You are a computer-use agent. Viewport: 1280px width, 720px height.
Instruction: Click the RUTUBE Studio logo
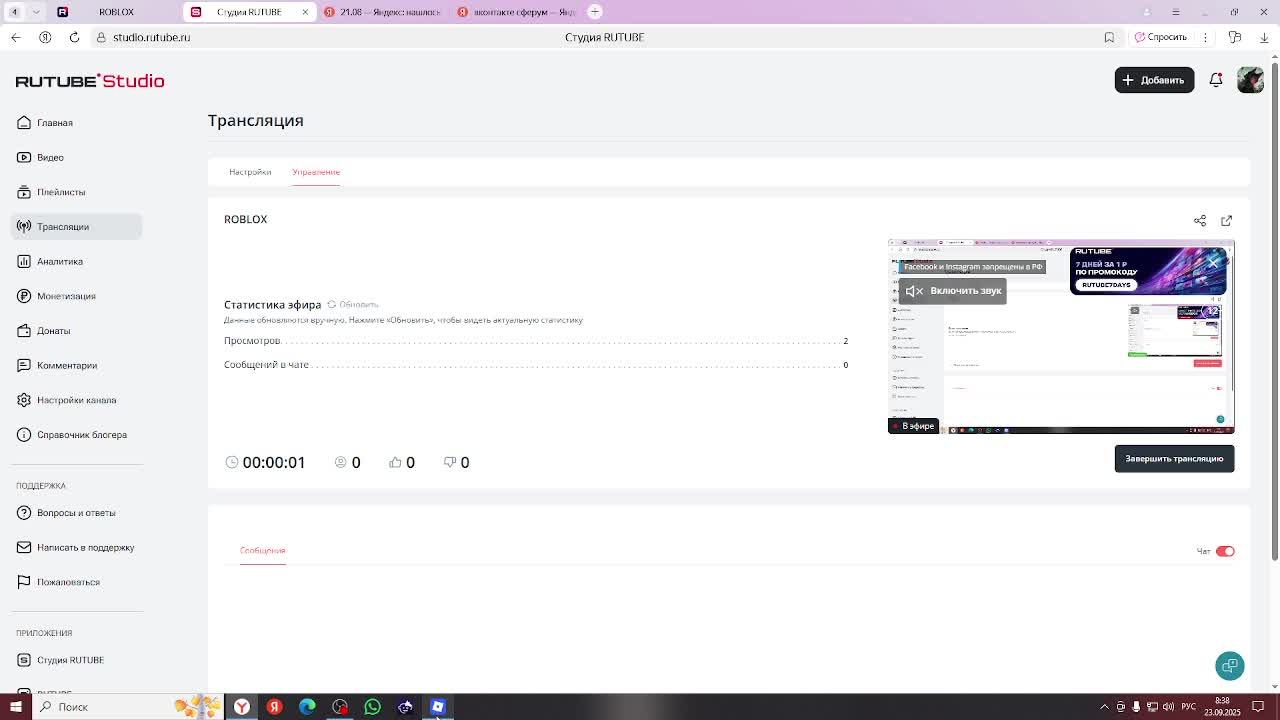click(90, 81)
